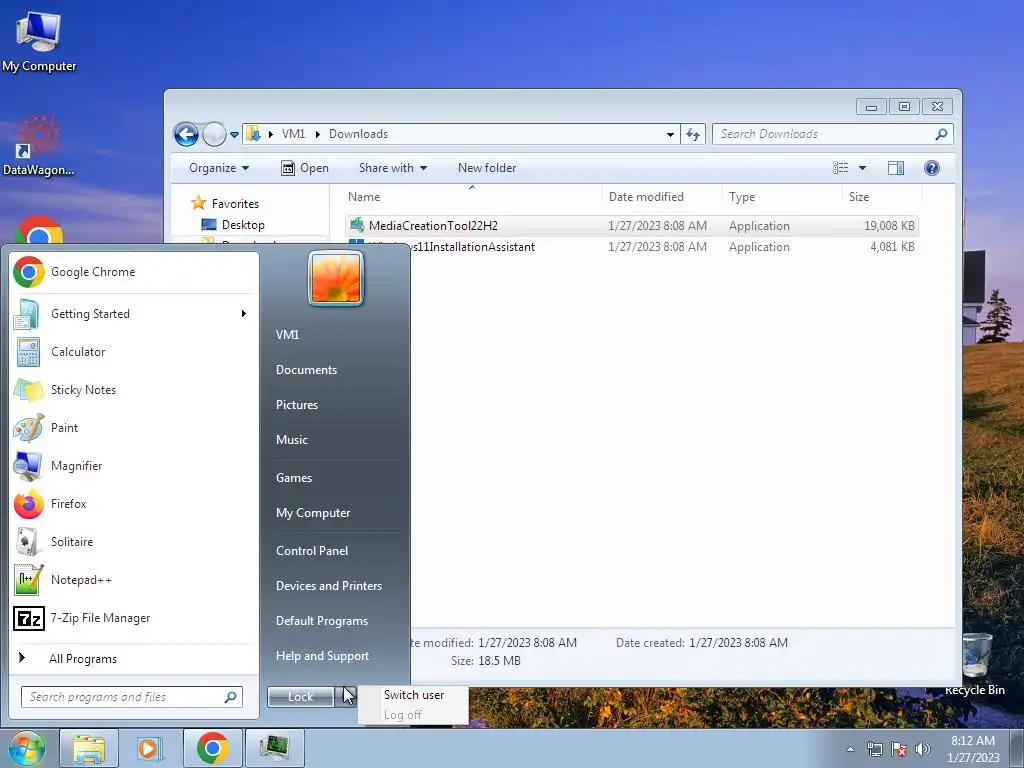
Task: Click the user account flower picture
Action: pos(336,278)
